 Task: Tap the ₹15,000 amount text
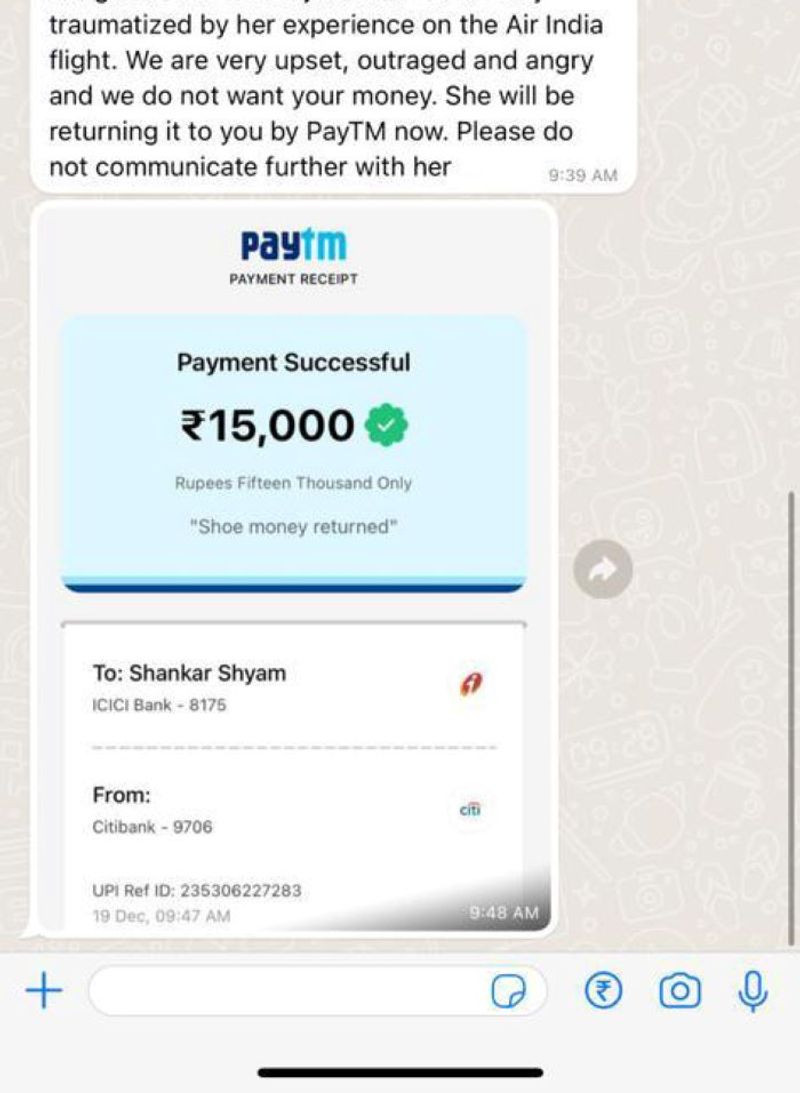pos(268,425)
